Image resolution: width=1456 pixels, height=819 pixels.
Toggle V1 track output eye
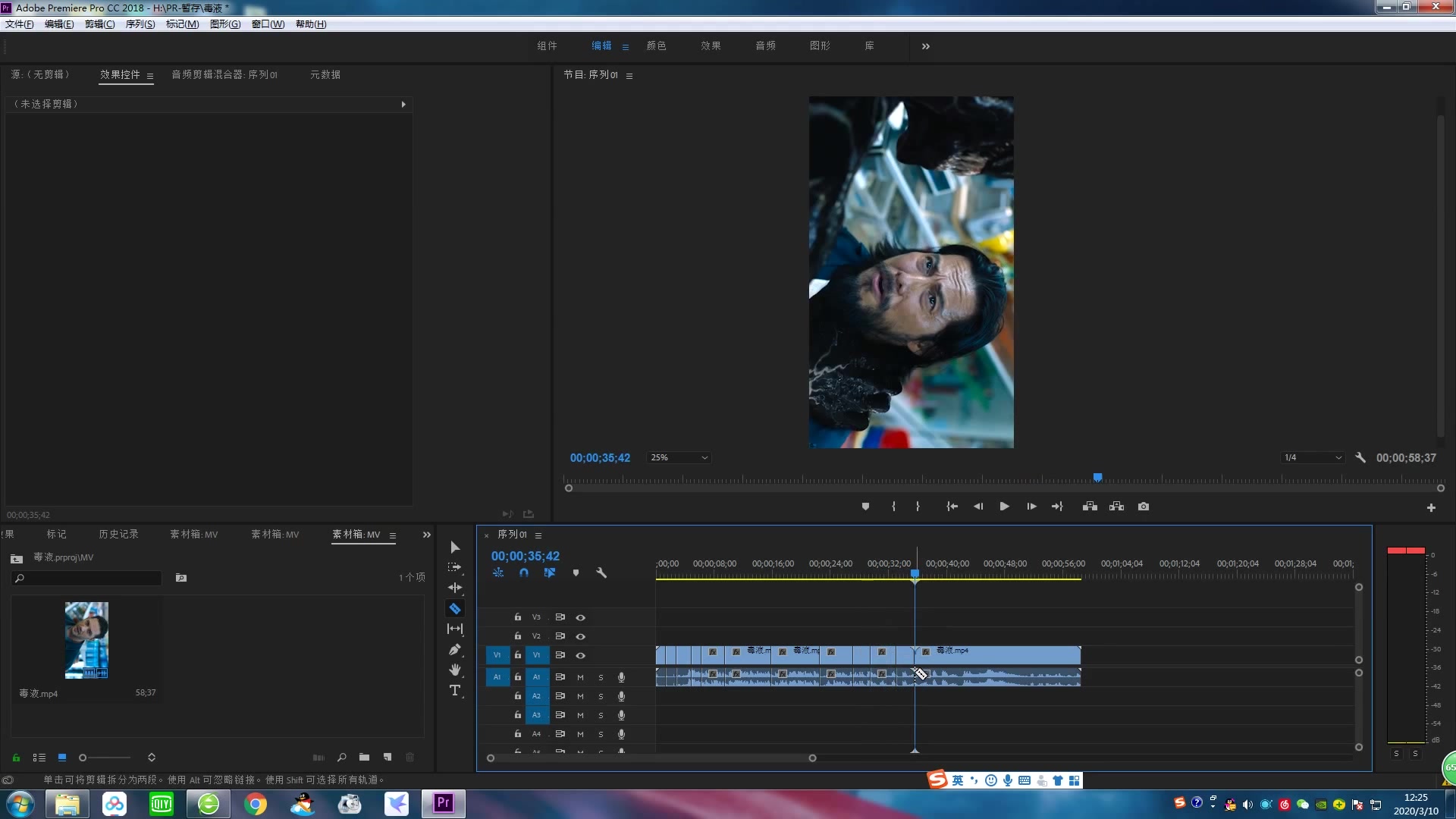[580, 655]
